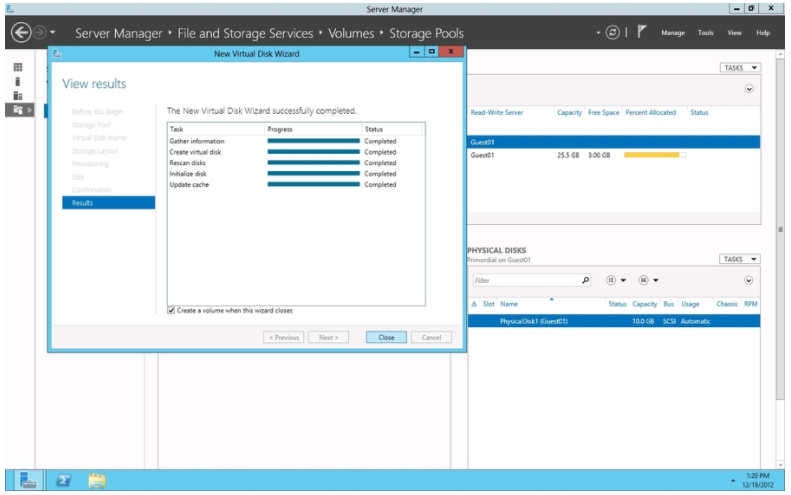791x495 pixels.
Task: Click the Storage Pools breadcrumb
Action: (426, 33)
